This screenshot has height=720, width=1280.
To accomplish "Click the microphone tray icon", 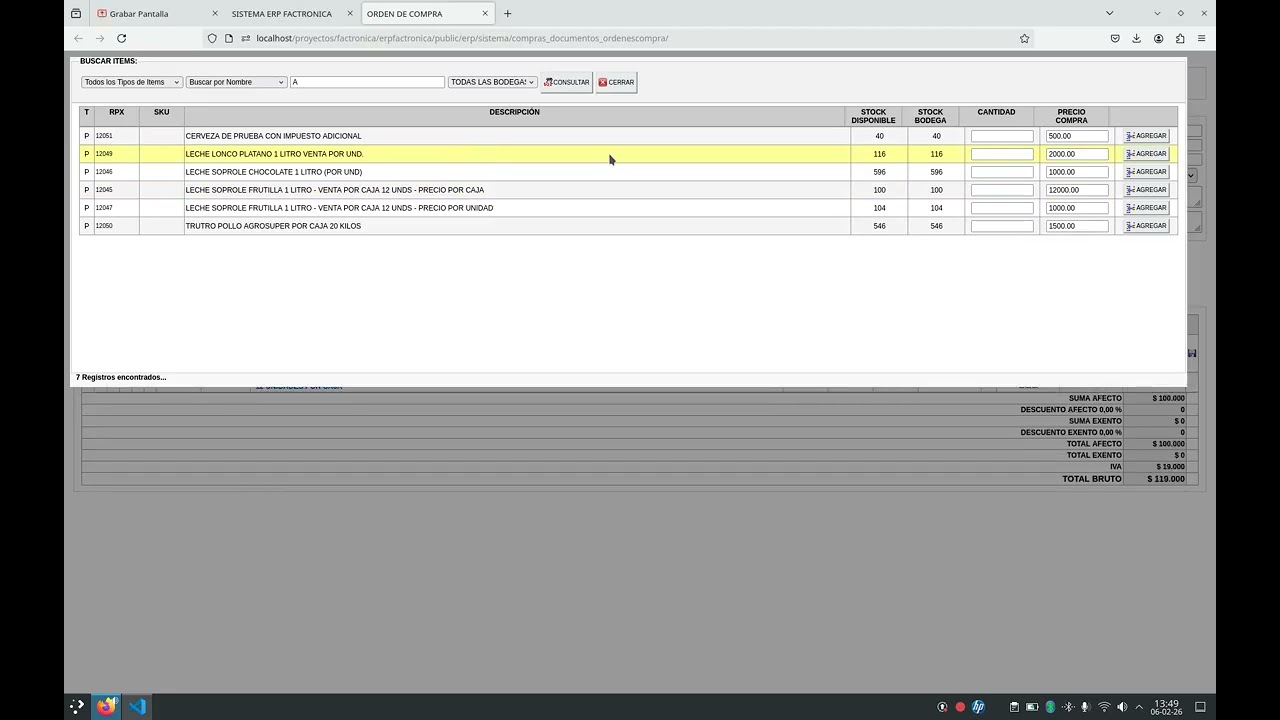I will click(1086, 707).
